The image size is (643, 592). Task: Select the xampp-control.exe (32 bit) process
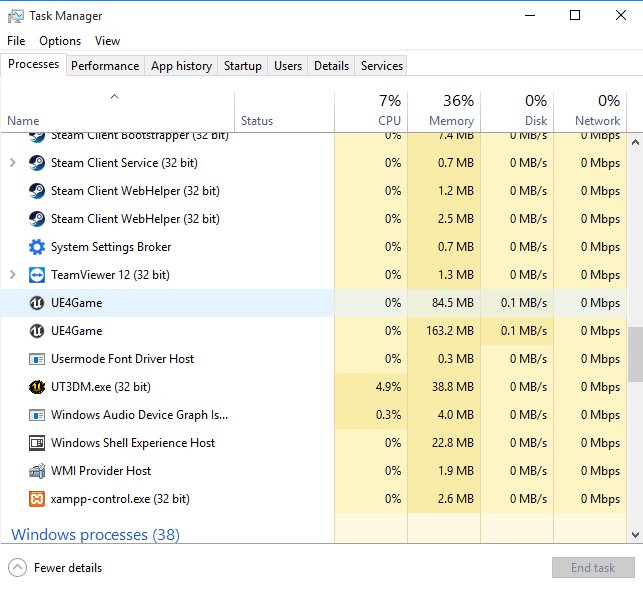(x=314, y=499)
